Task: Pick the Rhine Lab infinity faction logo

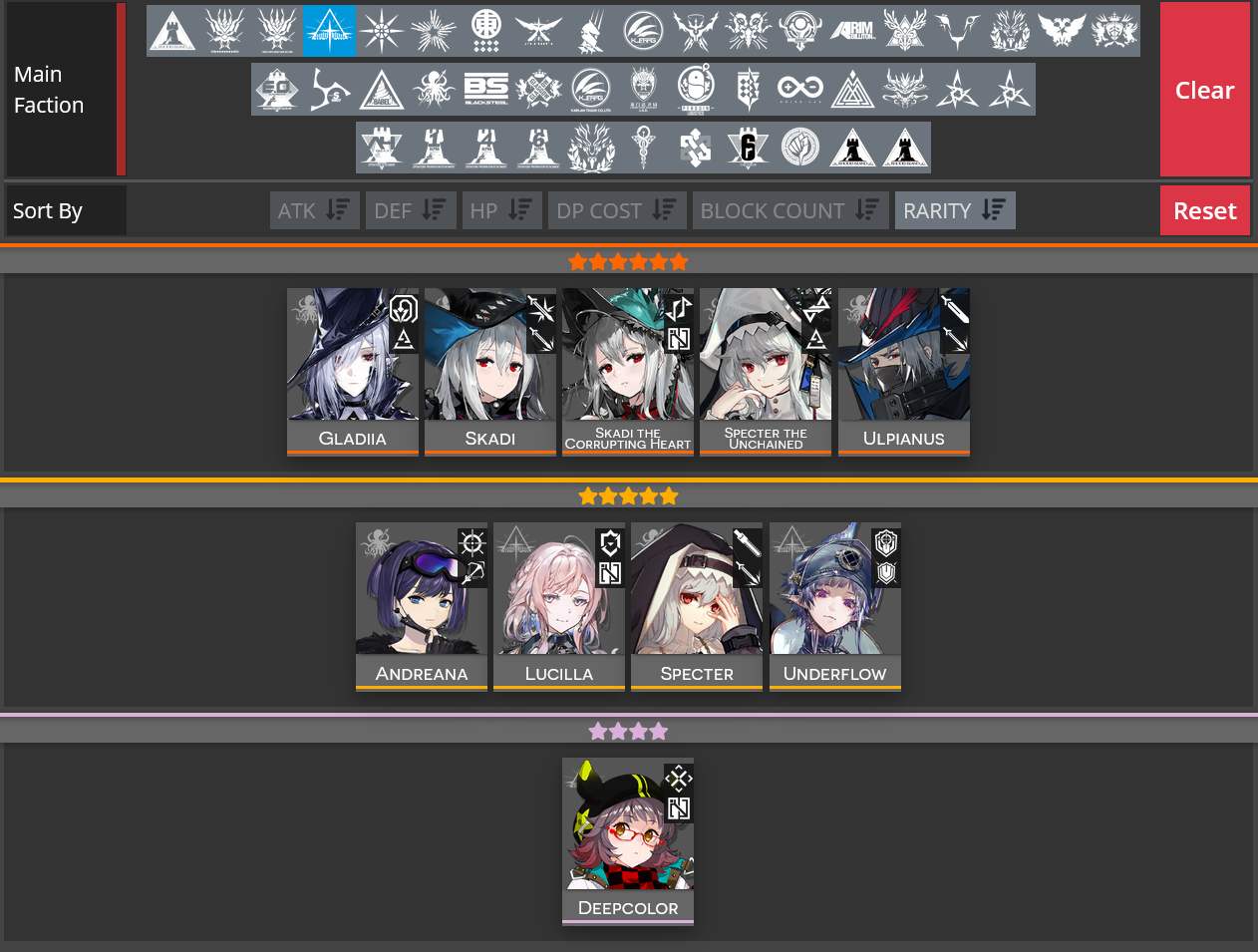Action: coord(800,90)
